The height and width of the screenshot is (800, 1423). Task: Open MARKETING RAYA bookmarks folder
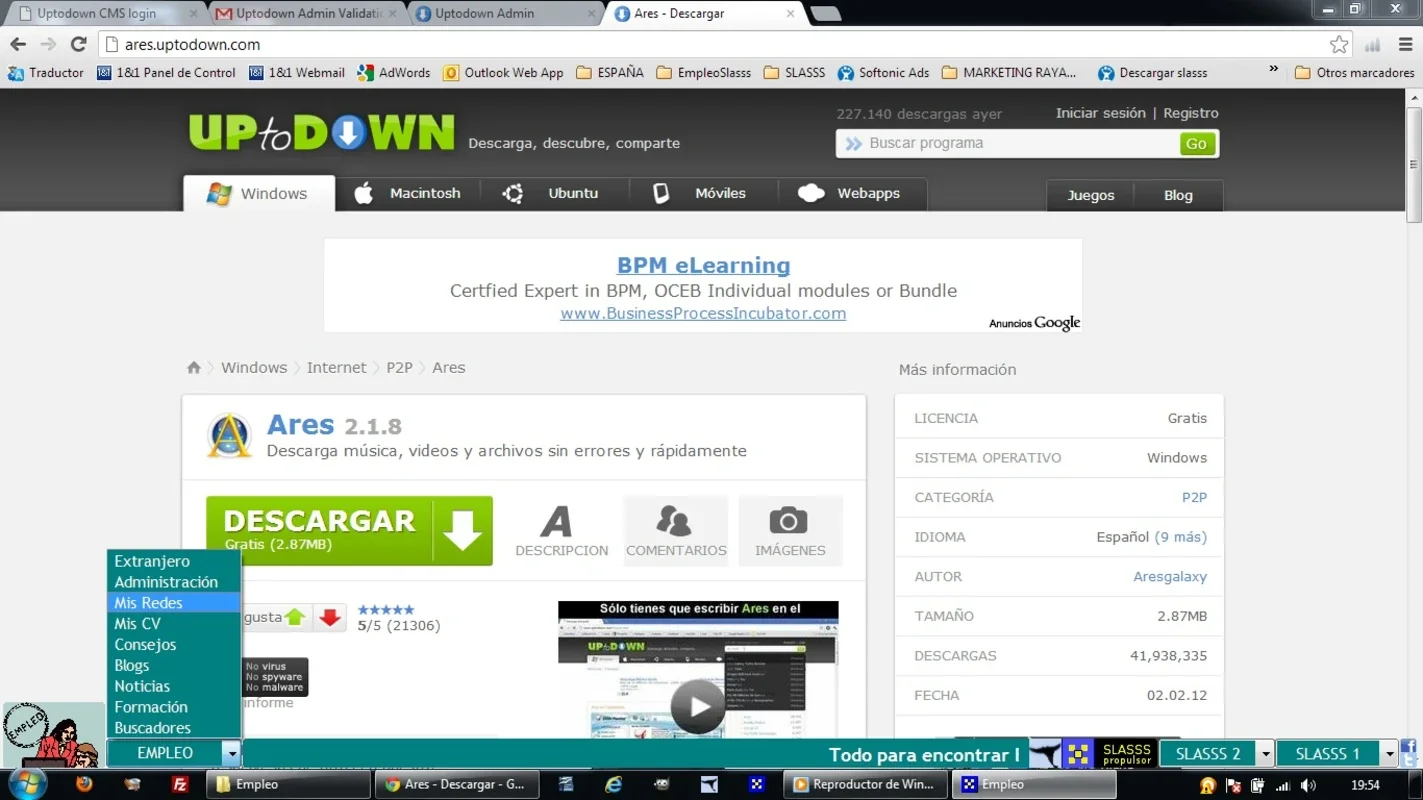click(x=1009, y=72)
